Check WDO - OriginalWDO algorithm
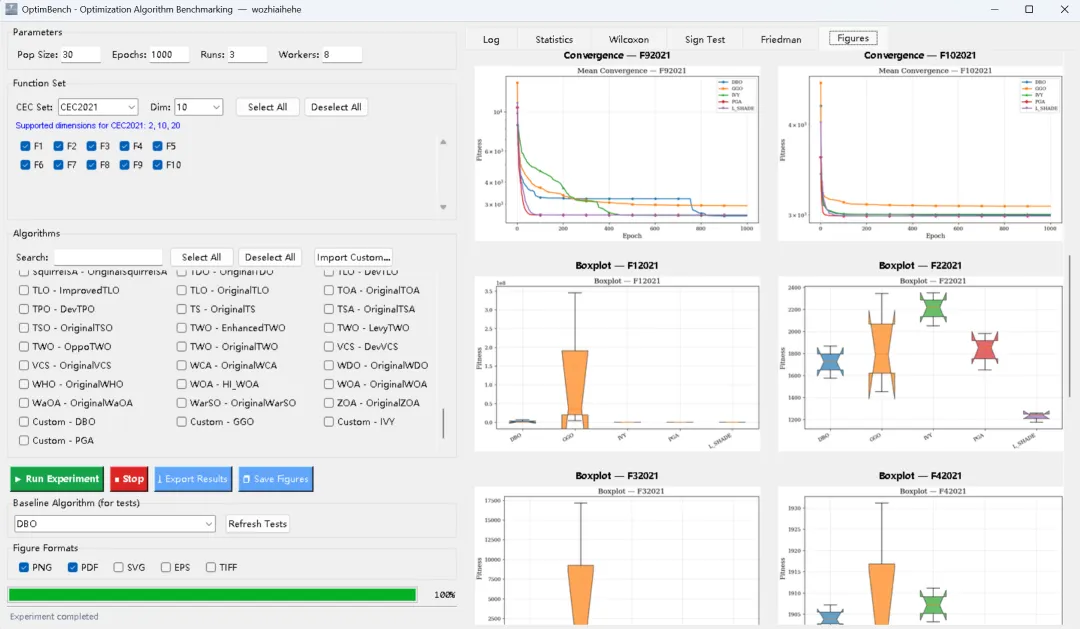This screenshot has height=629, width=1080. tap(329, 365)
